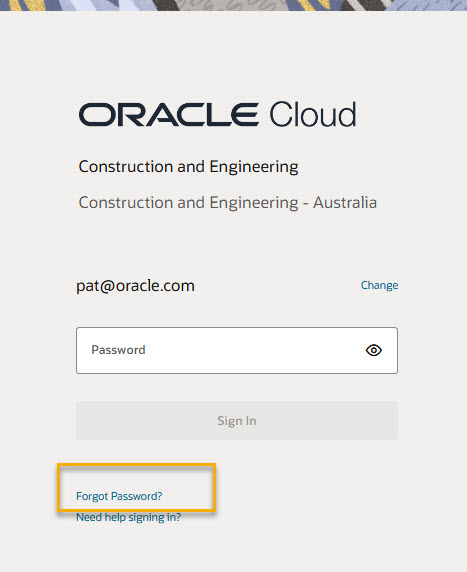Show password using the eye icon

pyautogui.click(x=374, y=350)
